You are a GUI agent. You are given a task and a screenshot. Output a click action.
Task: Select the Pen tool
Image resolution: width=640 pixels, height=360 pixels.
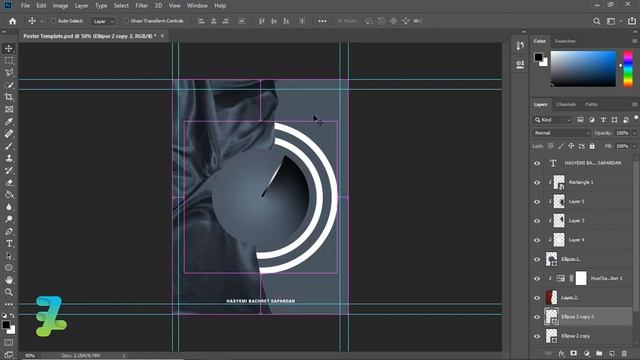click(9, 231)
